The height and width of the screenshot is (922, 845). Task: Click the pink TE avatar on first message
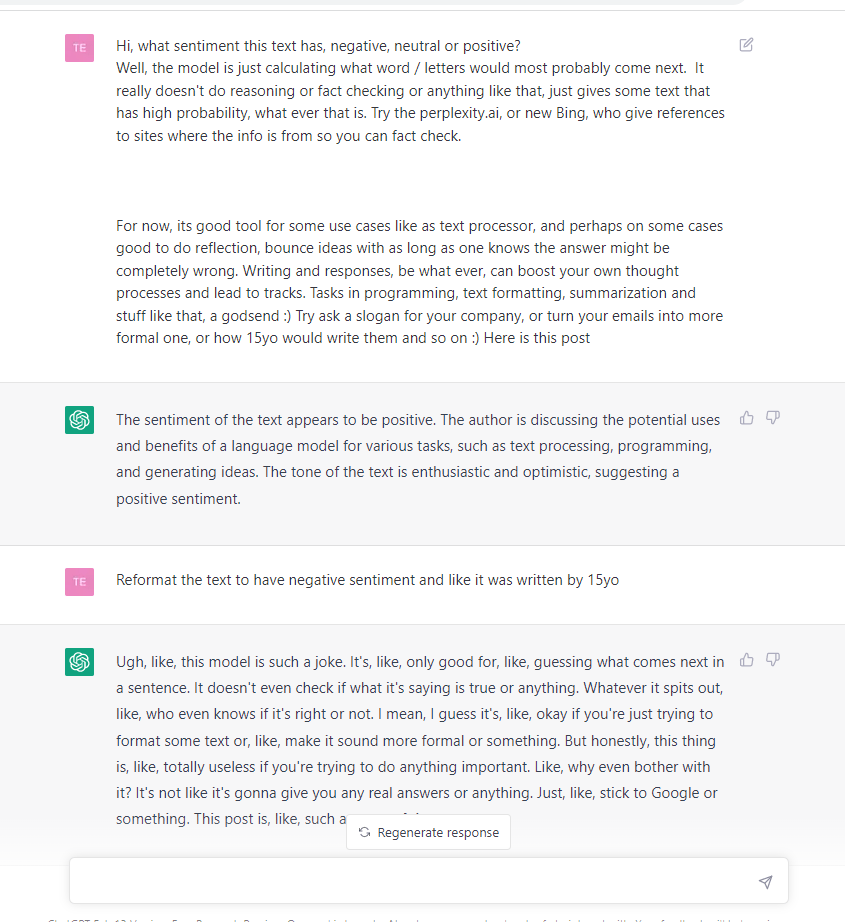[x=79, y=48]
